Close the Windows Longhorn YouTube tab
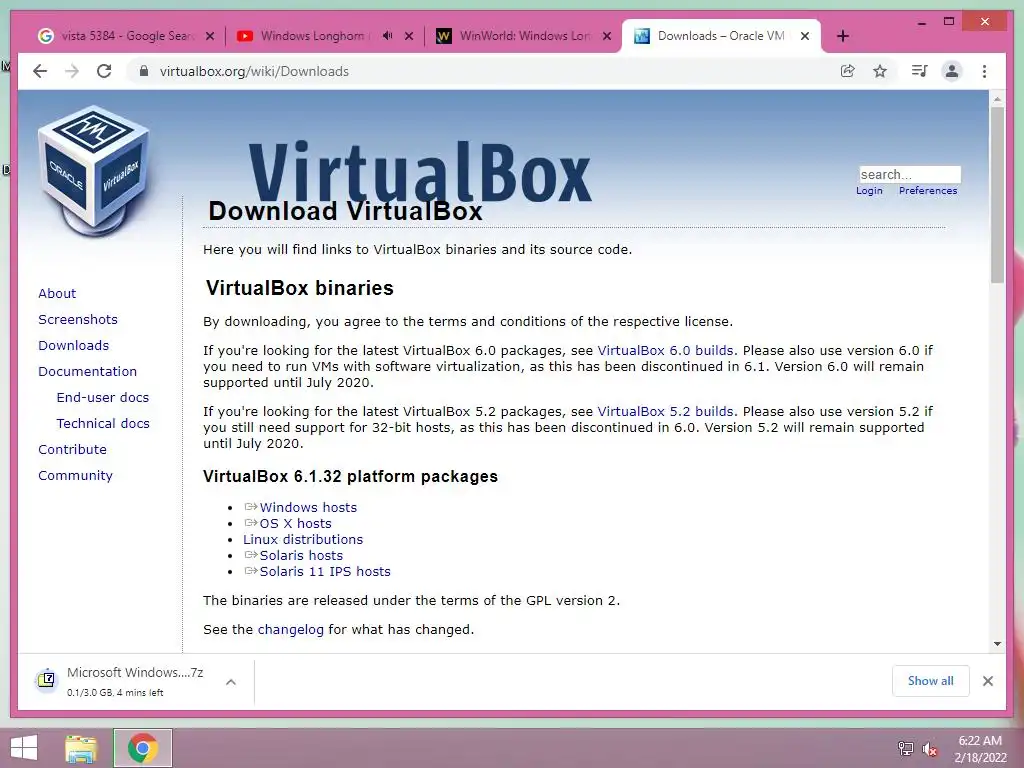 (x=409, y=37)
